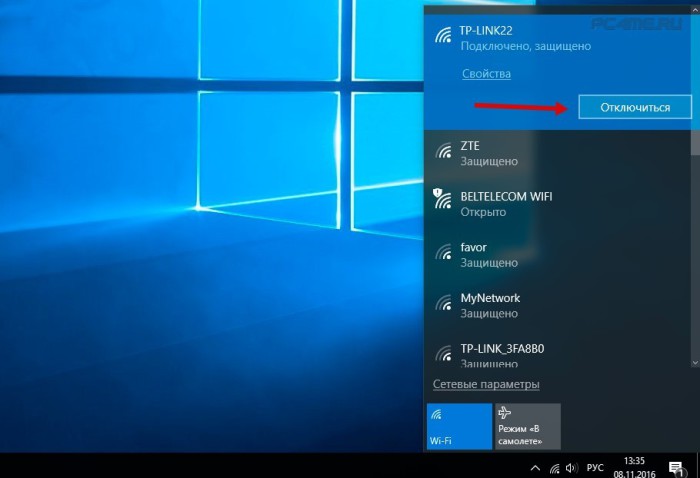Toggle the Режим «В самолете» tile
The width and height of the screenshot is (700, 478).
528,426
